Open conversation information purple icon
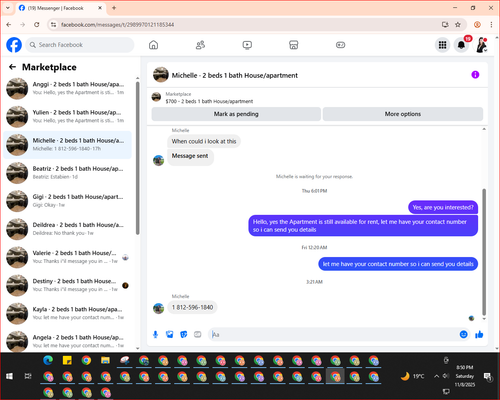 pos(475,75)
